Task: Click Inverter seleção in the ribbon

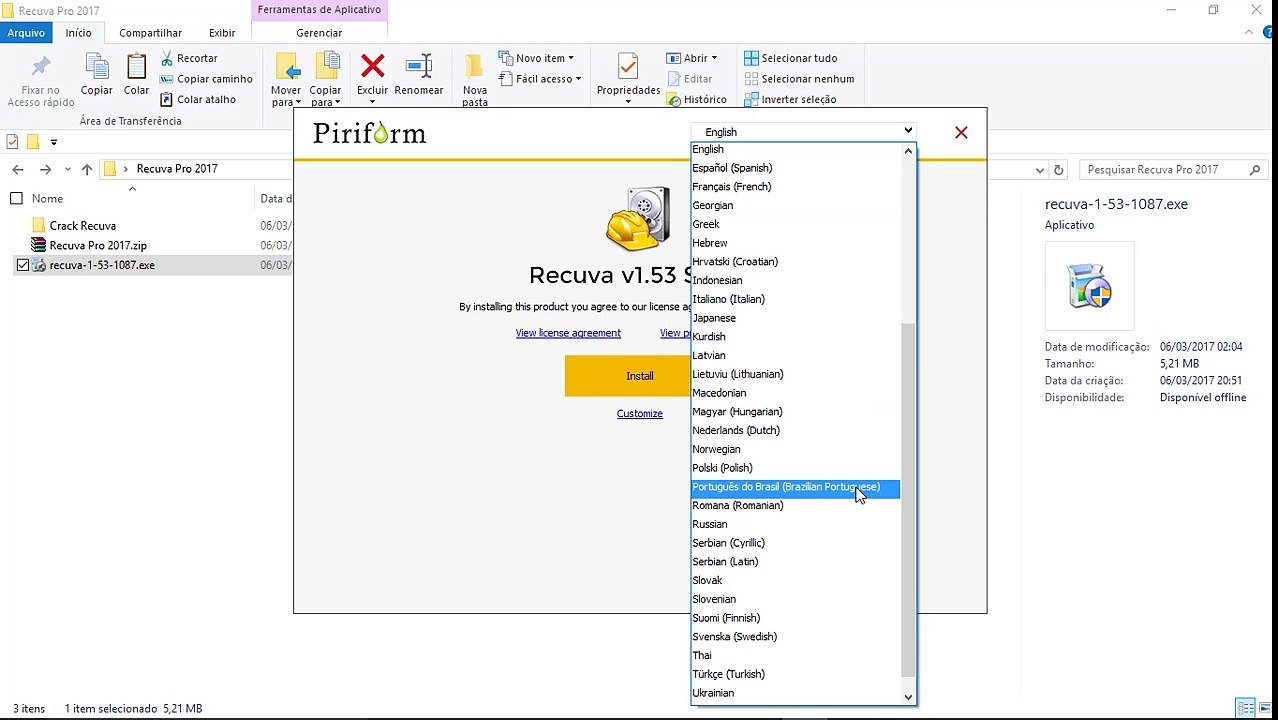Action: 790,99
